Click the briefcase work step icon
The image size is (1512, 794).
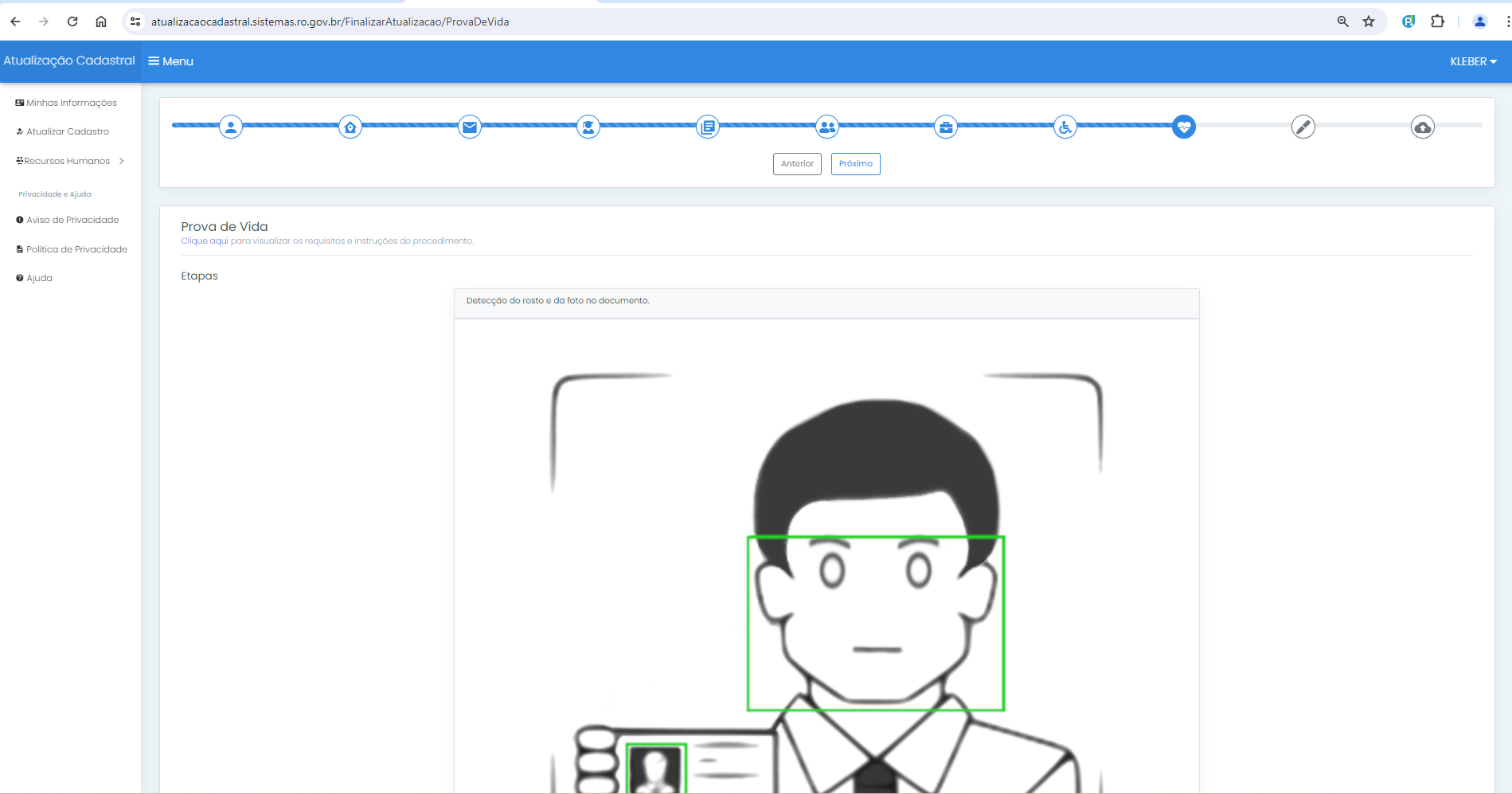(x=946, y=127)
